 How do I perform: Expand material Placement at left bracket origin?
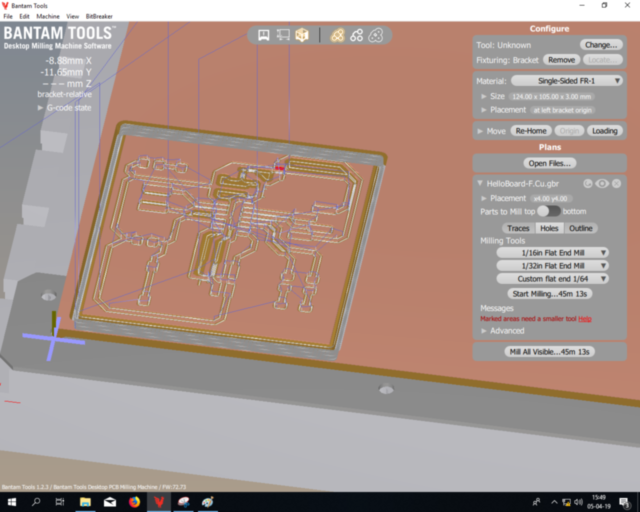484,110
